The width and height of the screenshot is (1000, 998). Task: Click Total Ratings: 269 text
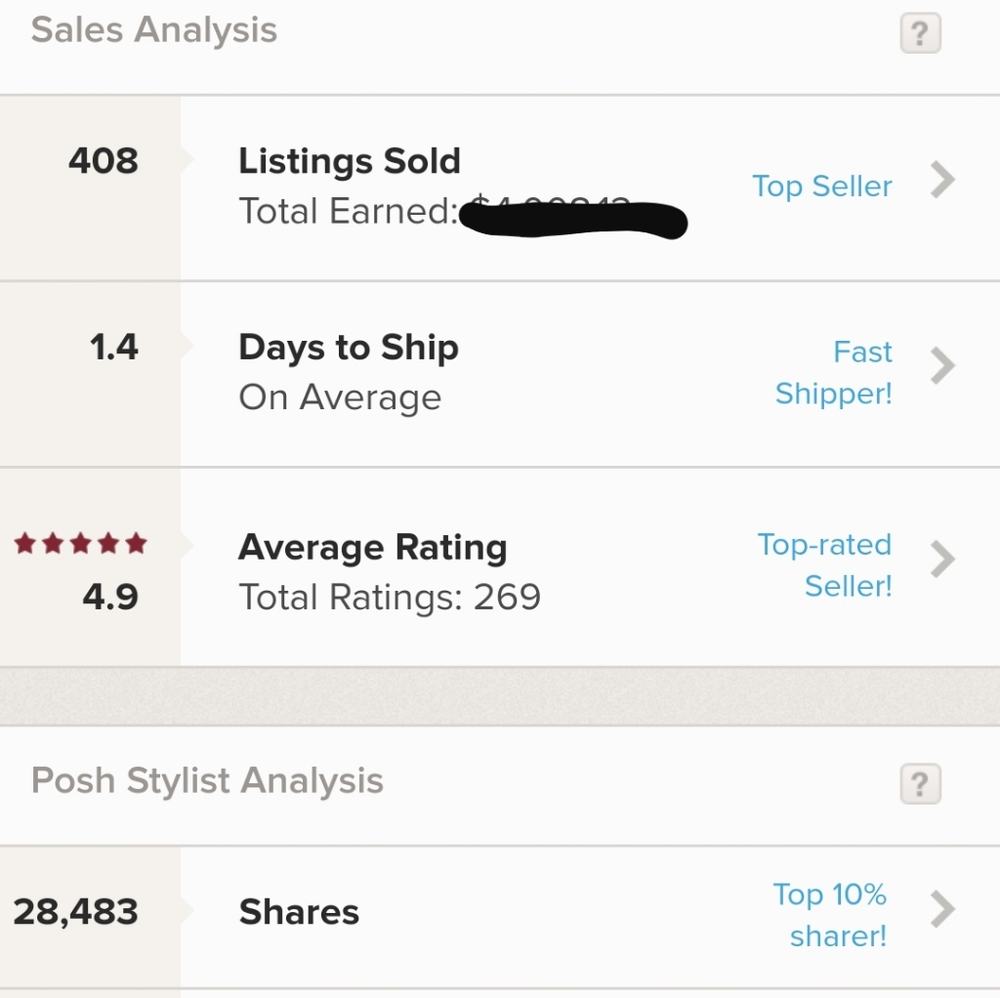(389, 598)
